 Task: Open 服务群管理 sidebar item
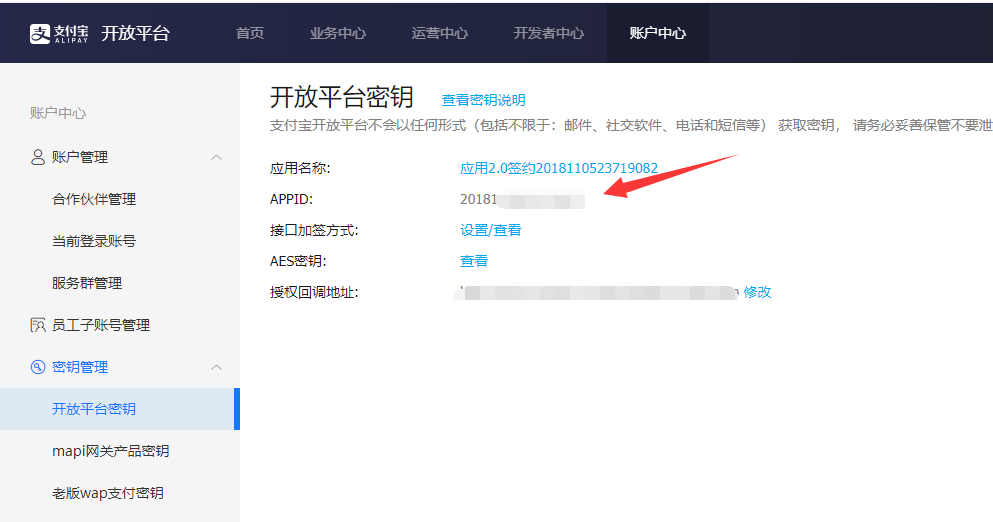pos(87,283)
